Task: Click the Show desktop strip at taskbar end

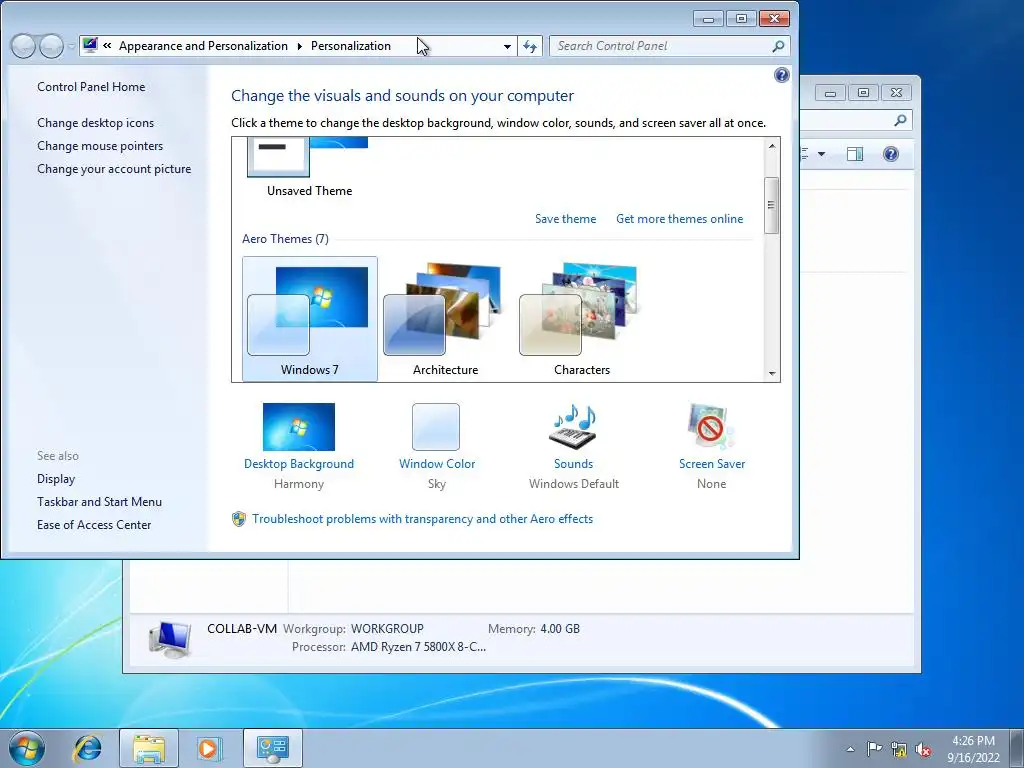Action: [x=1017, y=748]
